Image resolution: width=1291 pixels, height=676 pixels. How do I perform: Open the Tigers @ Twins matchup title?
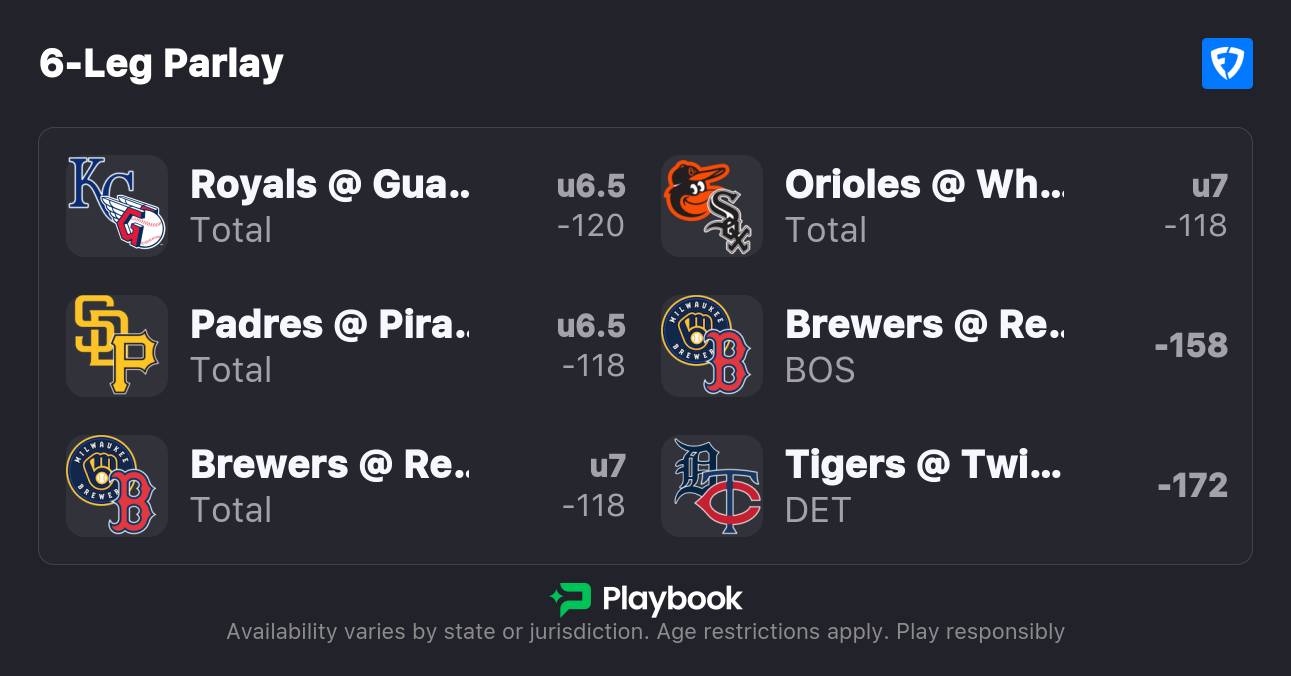click(924, 465)
